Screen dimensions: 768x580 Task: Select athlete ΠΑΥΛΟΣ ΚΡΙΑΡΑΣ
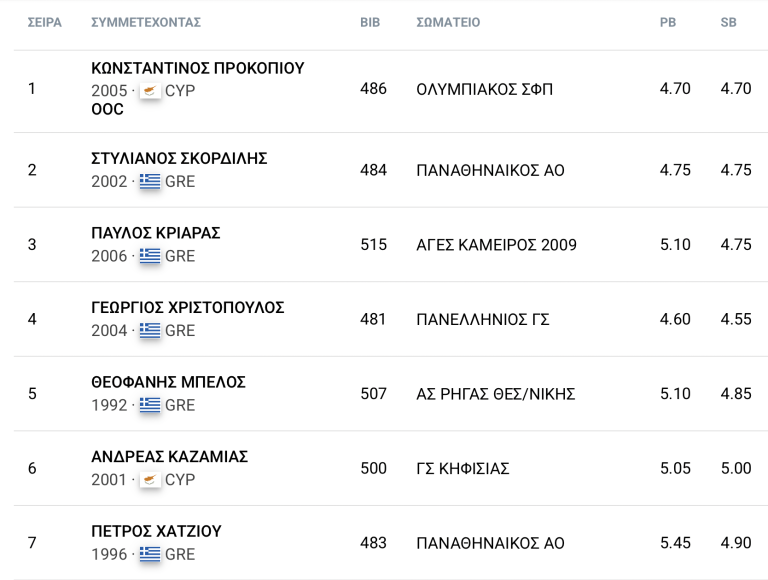tap(155, 233)
